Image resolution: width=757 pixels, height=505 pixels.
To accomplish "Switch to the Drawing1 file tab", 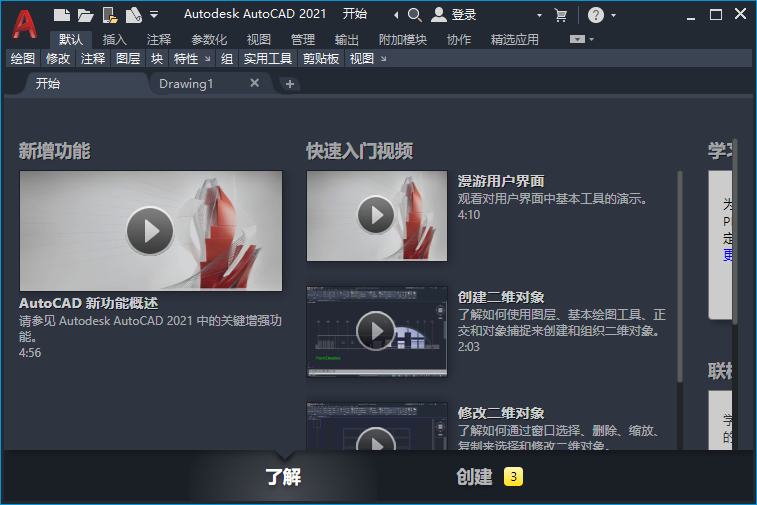I will (187, 84).
